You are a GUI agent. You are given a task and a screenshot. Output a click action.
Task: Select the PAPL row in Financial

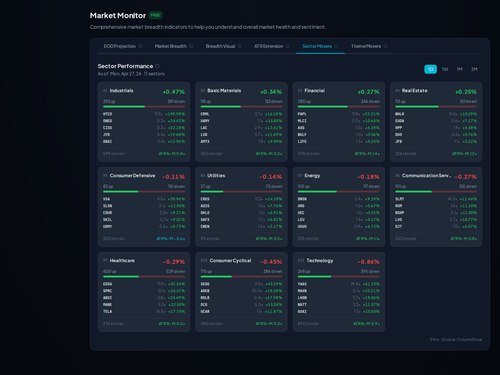pyautogui.click(x=339, y=114)
